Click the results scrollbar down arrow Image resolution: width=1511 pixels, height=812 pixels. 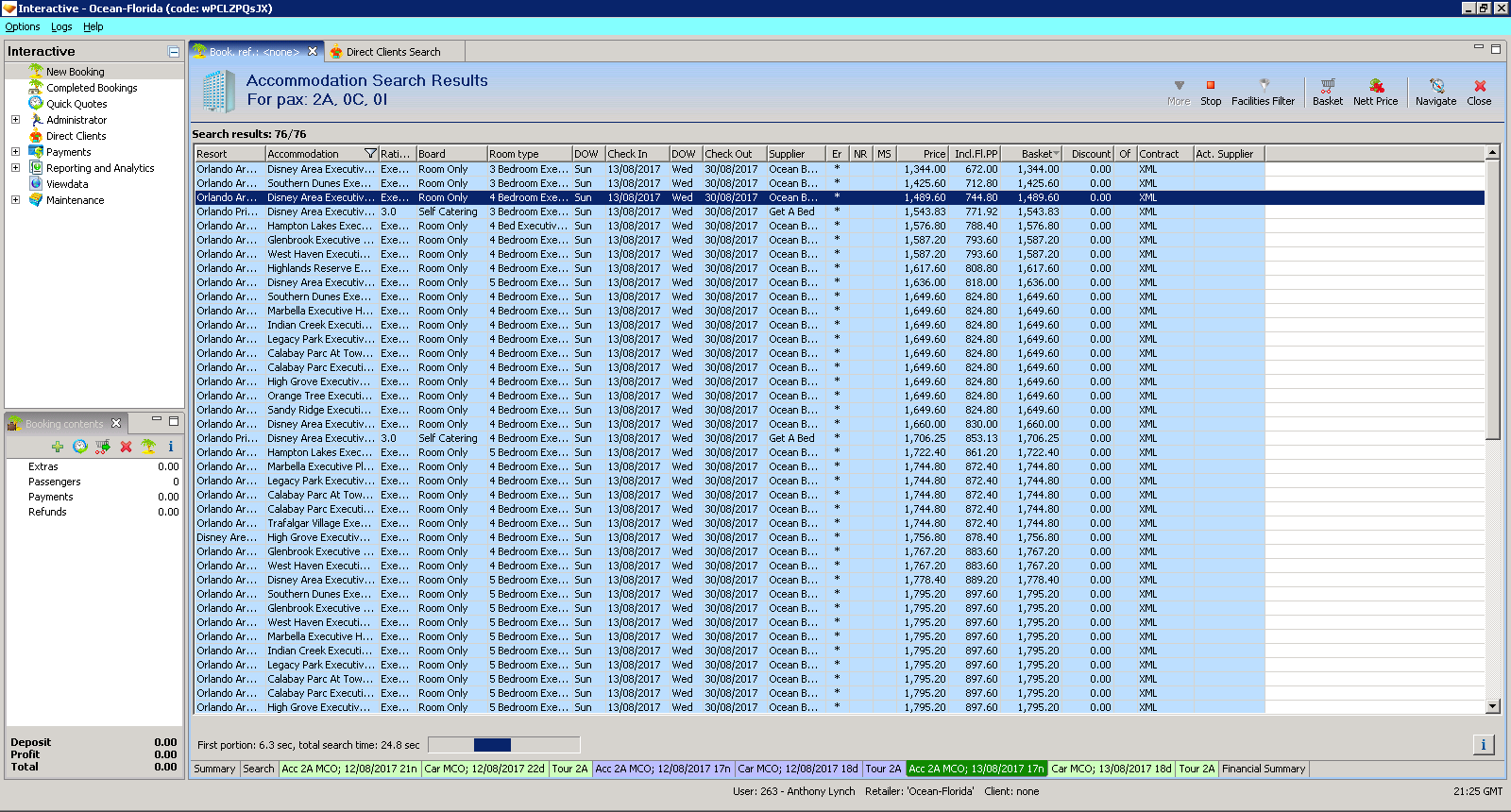click(1492, 706)
